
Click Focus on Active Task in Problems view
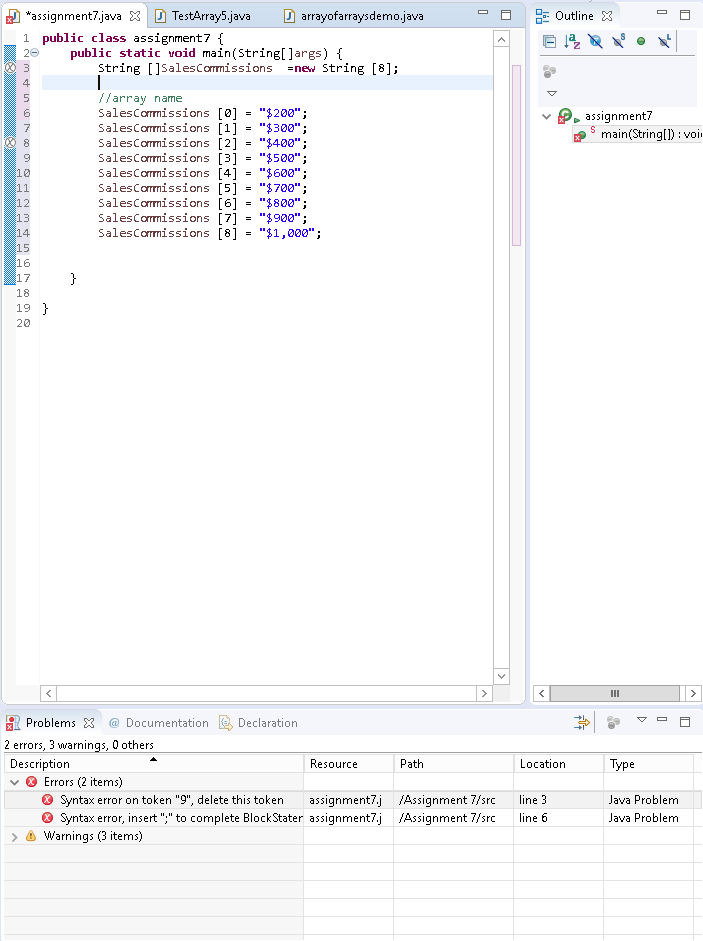click(613, 722)
